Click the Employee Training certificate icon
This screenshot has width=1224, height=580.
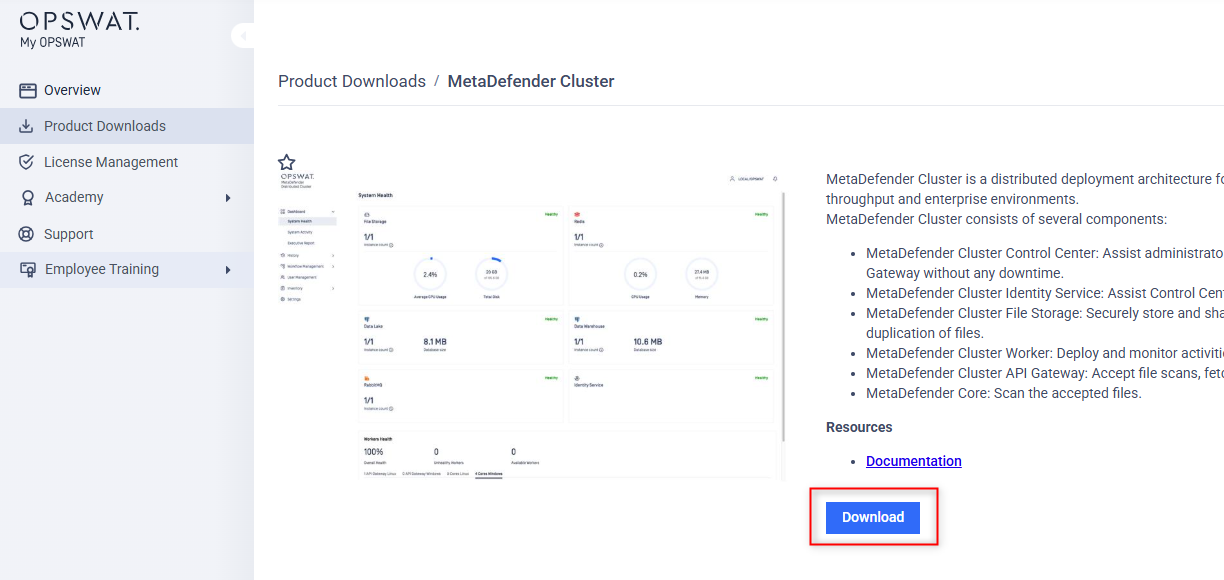click(x=28, y=270)
